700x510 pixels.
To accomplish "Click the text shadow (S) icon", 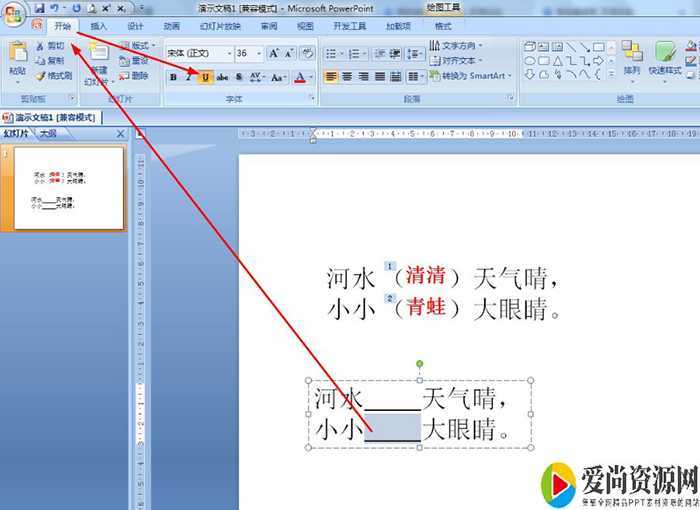I will 239,77.
